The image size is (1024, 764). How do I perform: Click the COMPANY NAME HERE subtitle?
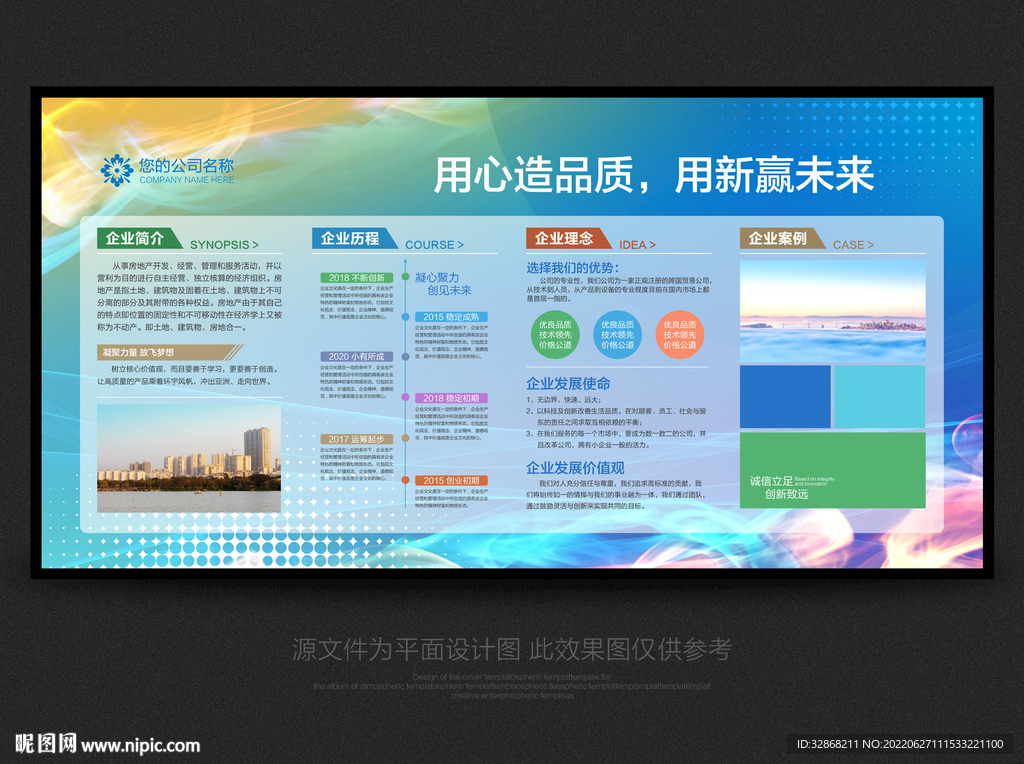pyautogui.click(x=186, y=180)
